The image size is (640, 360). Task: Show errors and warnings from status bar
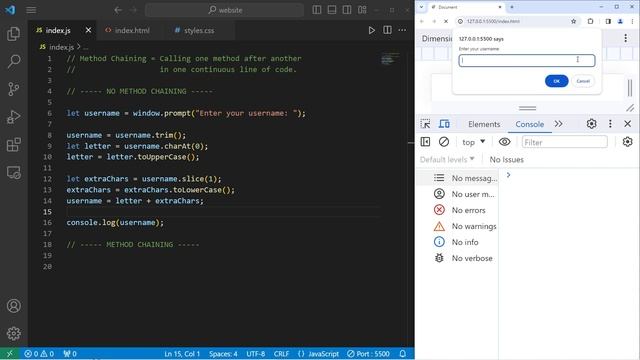coord(39,354)
